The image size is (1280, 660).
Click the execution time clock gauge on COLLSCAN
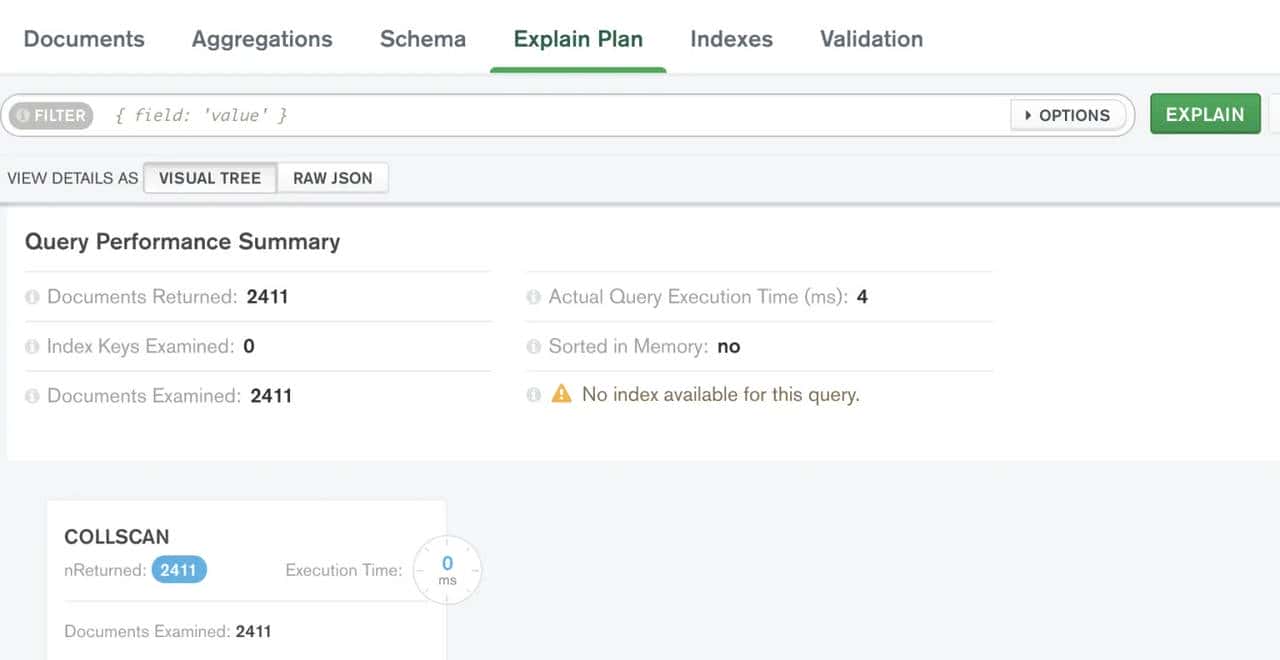click(447, 570)
